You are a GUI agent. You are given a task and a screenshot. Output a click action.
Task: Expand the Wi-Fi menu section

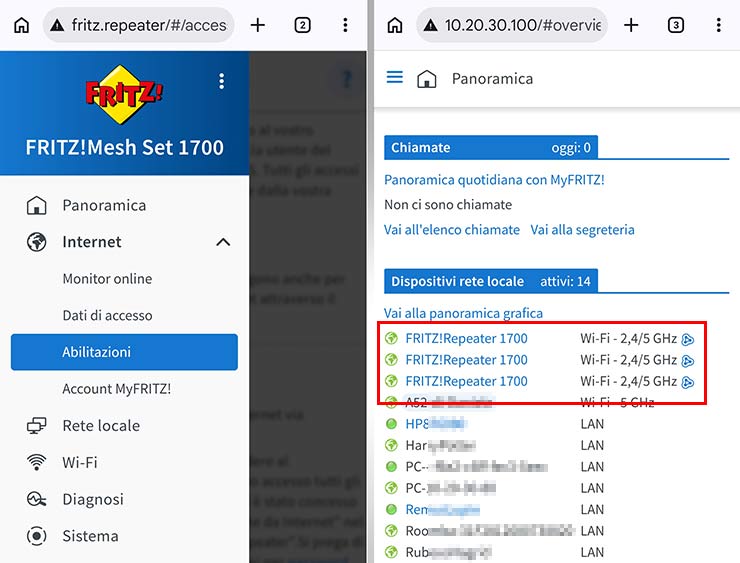pyautogui.click(x=78, y=463)
